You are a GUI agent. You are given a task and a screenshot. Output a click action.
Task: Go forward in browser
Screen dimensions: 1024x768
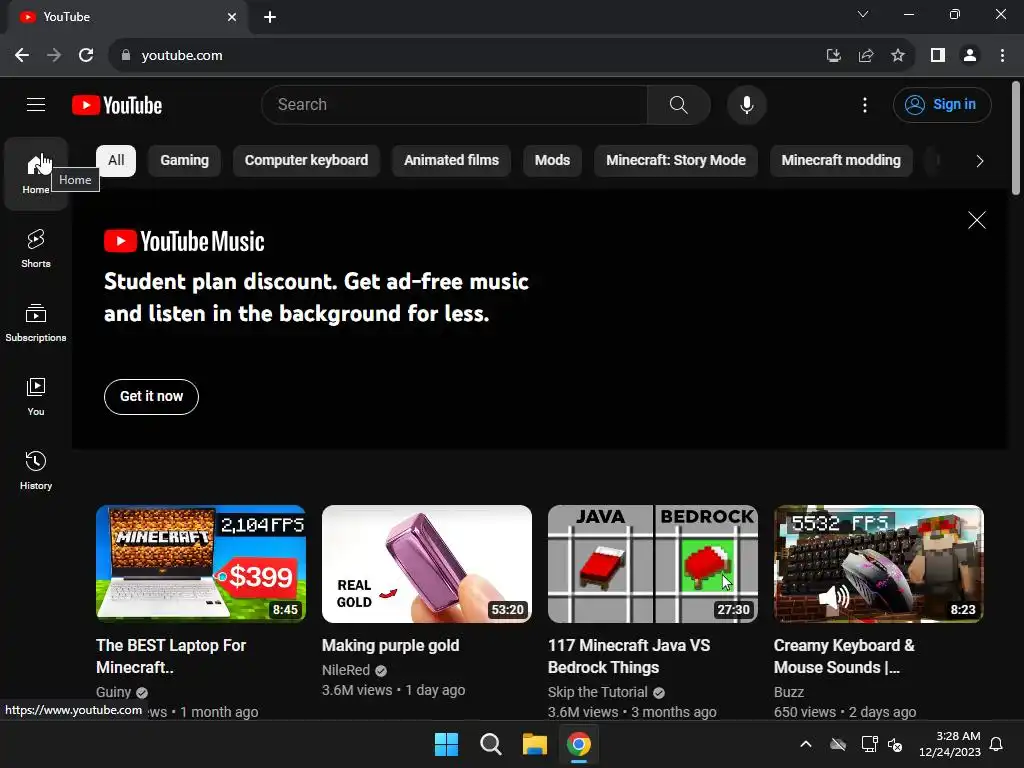tap(54, 56)
